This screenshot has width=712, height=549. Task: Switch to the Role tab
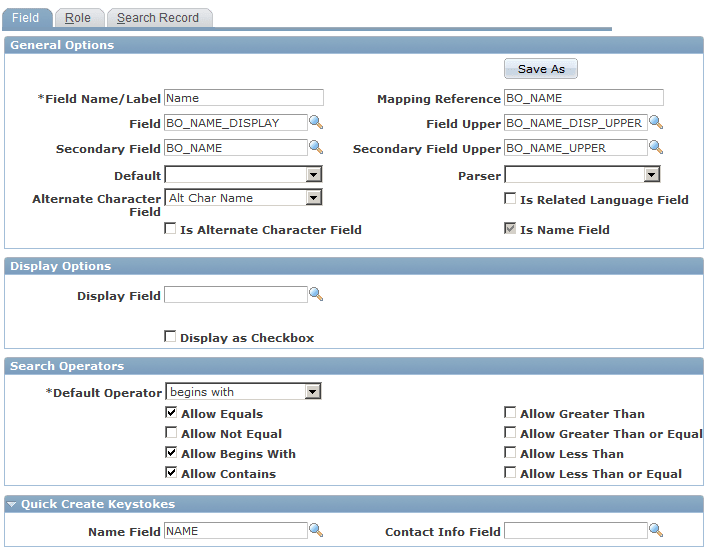pos(78,18)
